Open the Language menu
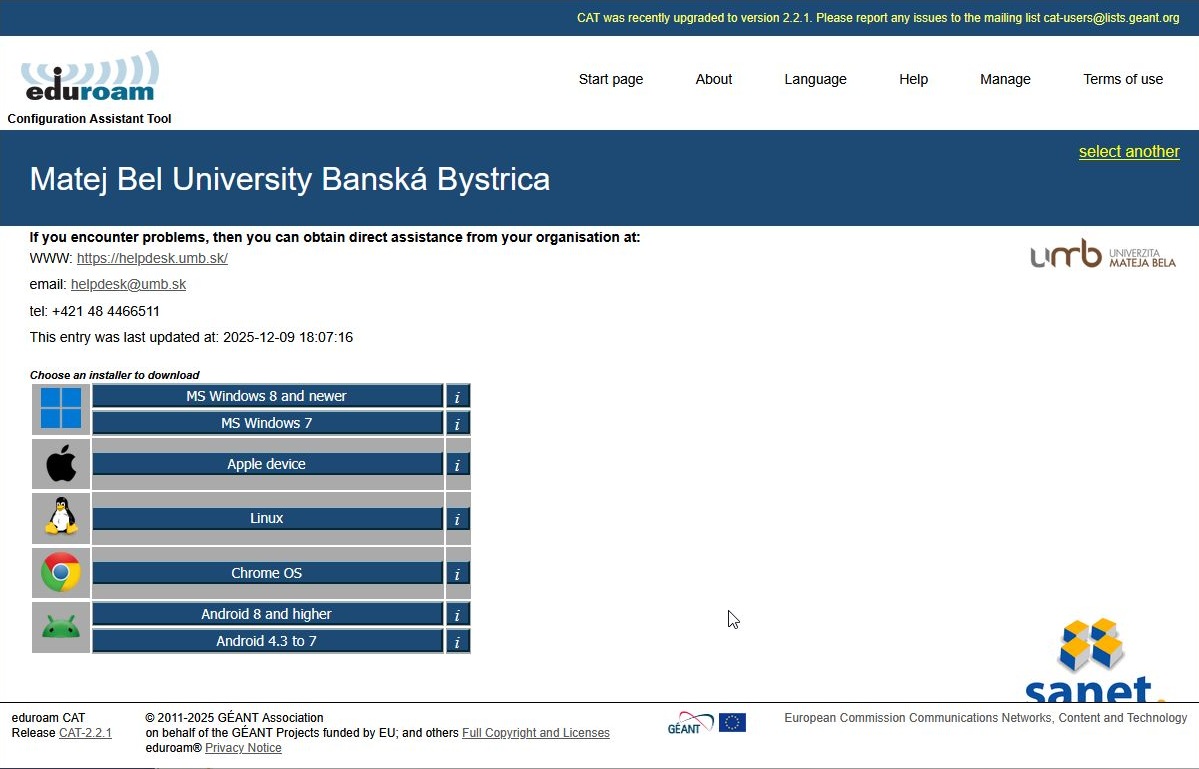 click(x=815, y=79)
